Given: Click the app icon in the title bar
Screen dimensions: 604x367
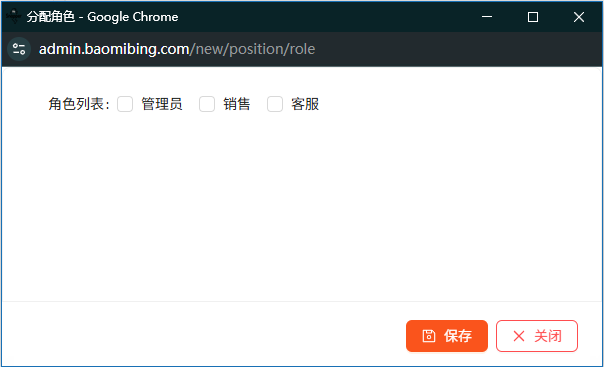Looking at the screenshot, I should [13, 17].
